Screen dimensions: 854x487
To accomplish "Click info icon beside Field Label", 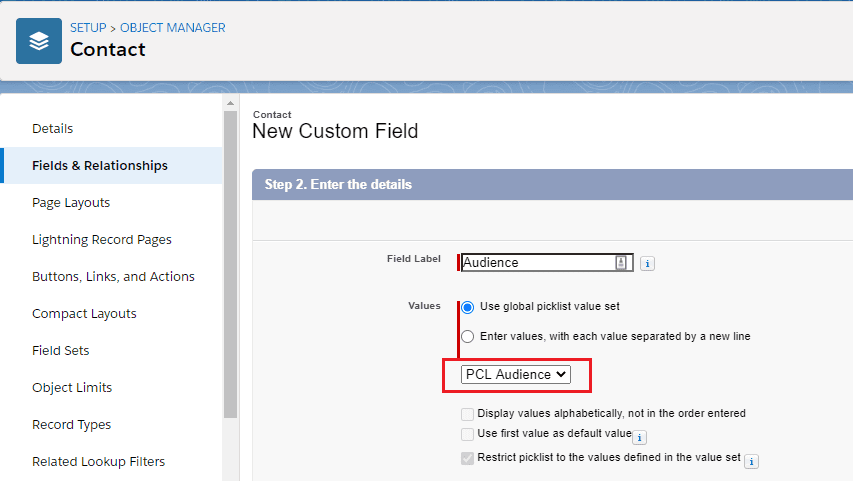I will [647, 264].
